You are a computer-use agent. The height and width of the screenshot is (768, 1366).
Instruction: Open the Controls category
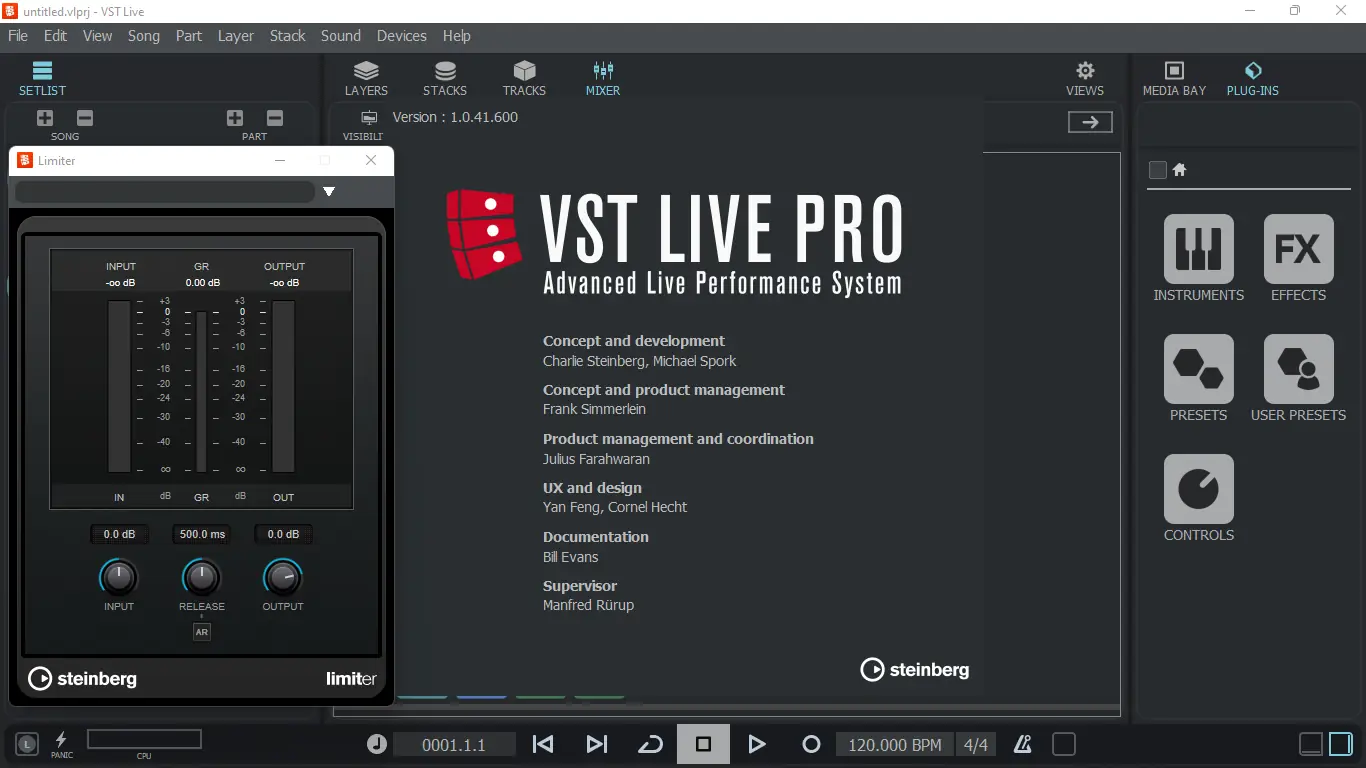1199,498
